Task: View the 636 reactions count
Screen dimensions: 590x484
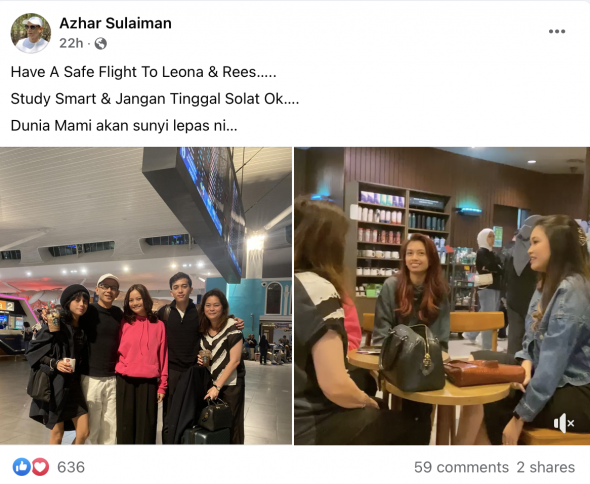Action: tap(71, 467)
